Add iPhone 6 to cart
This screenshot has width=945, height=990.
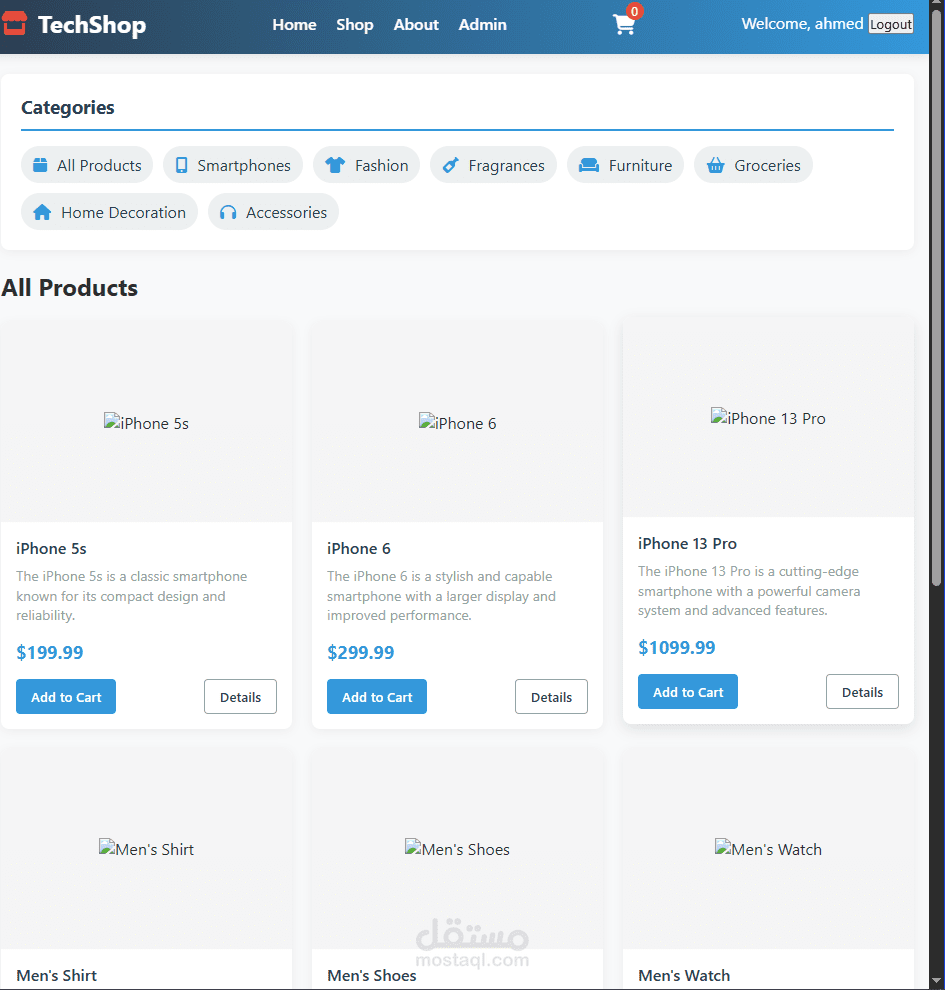click(x=377, y=696)
